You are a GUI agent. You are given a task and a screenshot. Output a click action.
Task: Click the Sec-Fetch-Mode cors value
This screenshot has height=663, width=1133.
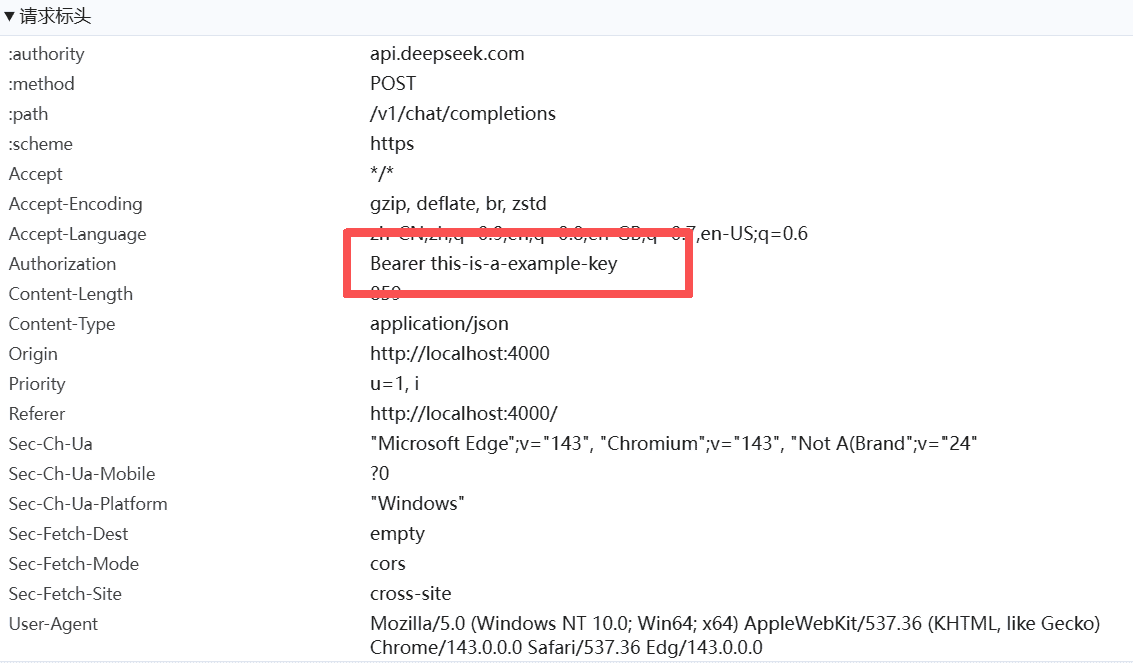pos(388,564)
